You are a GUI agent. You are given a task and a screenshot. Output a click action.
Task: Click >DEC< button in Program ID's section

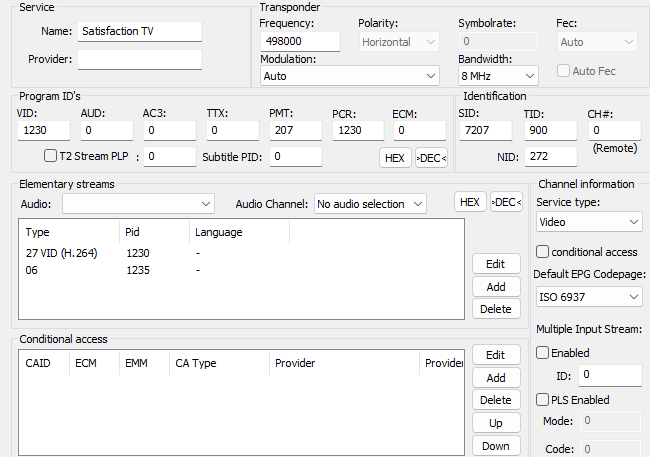[432, 158]
